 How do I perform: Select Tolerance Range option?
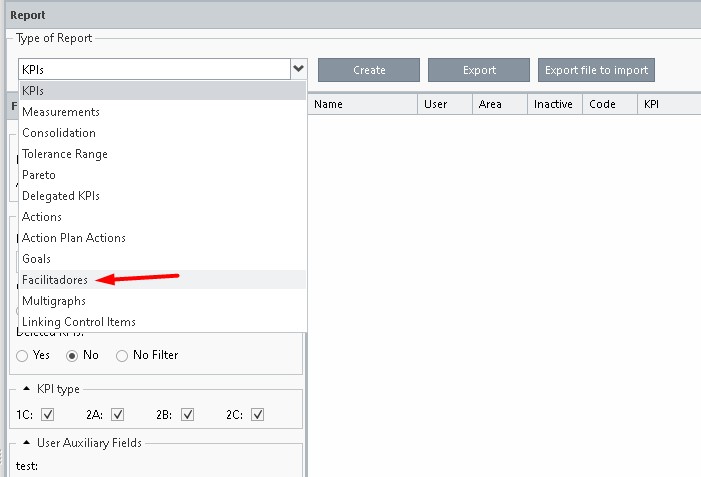pyautogui.click(x=65, y=154)
